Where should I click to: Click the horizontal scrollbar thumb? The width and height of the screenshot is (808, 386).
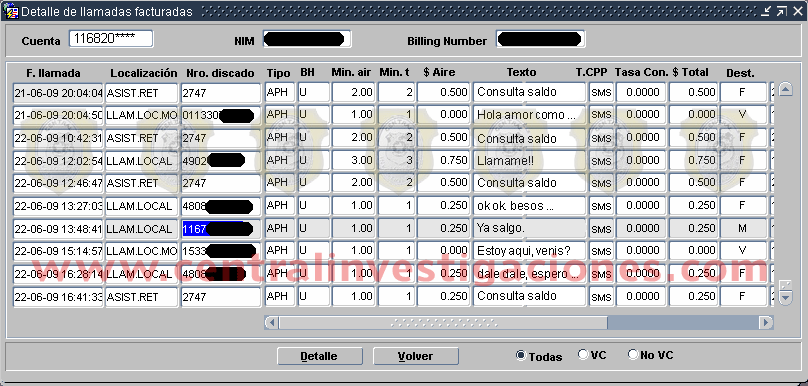443,323
